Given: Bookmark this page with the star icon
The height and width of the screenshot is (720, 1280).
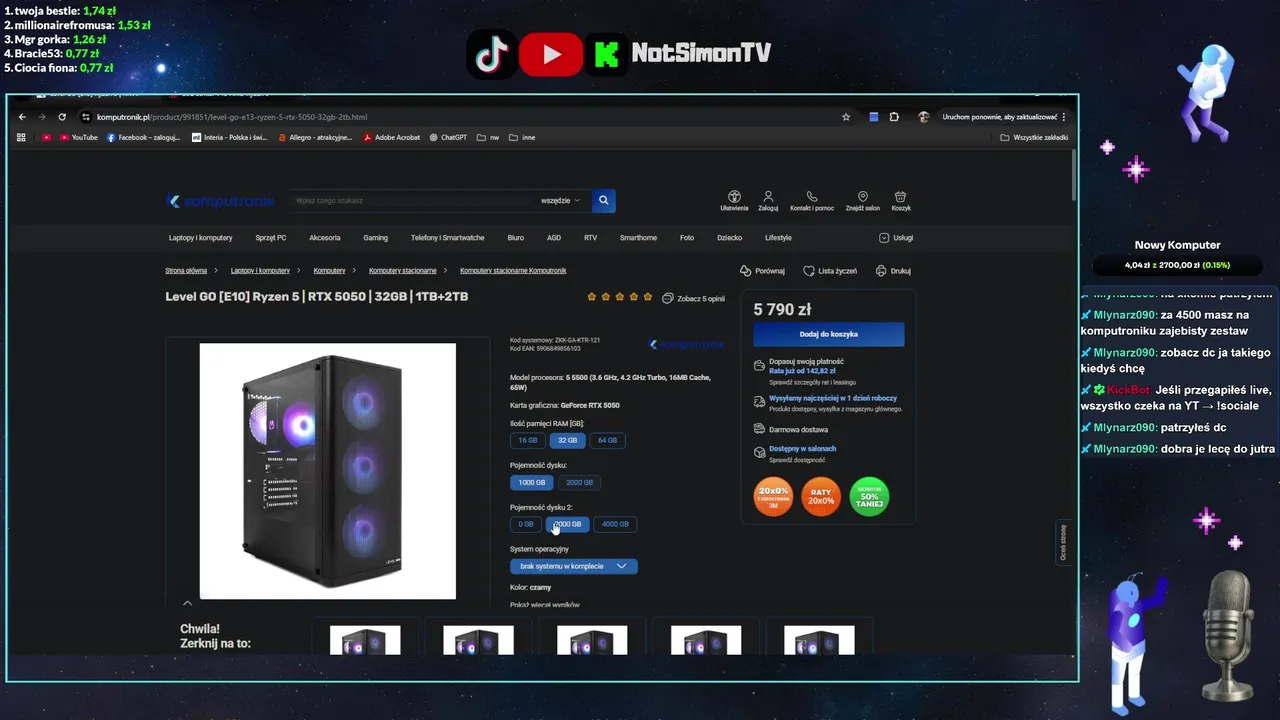Looking at the screenshot, I should 846,117.
